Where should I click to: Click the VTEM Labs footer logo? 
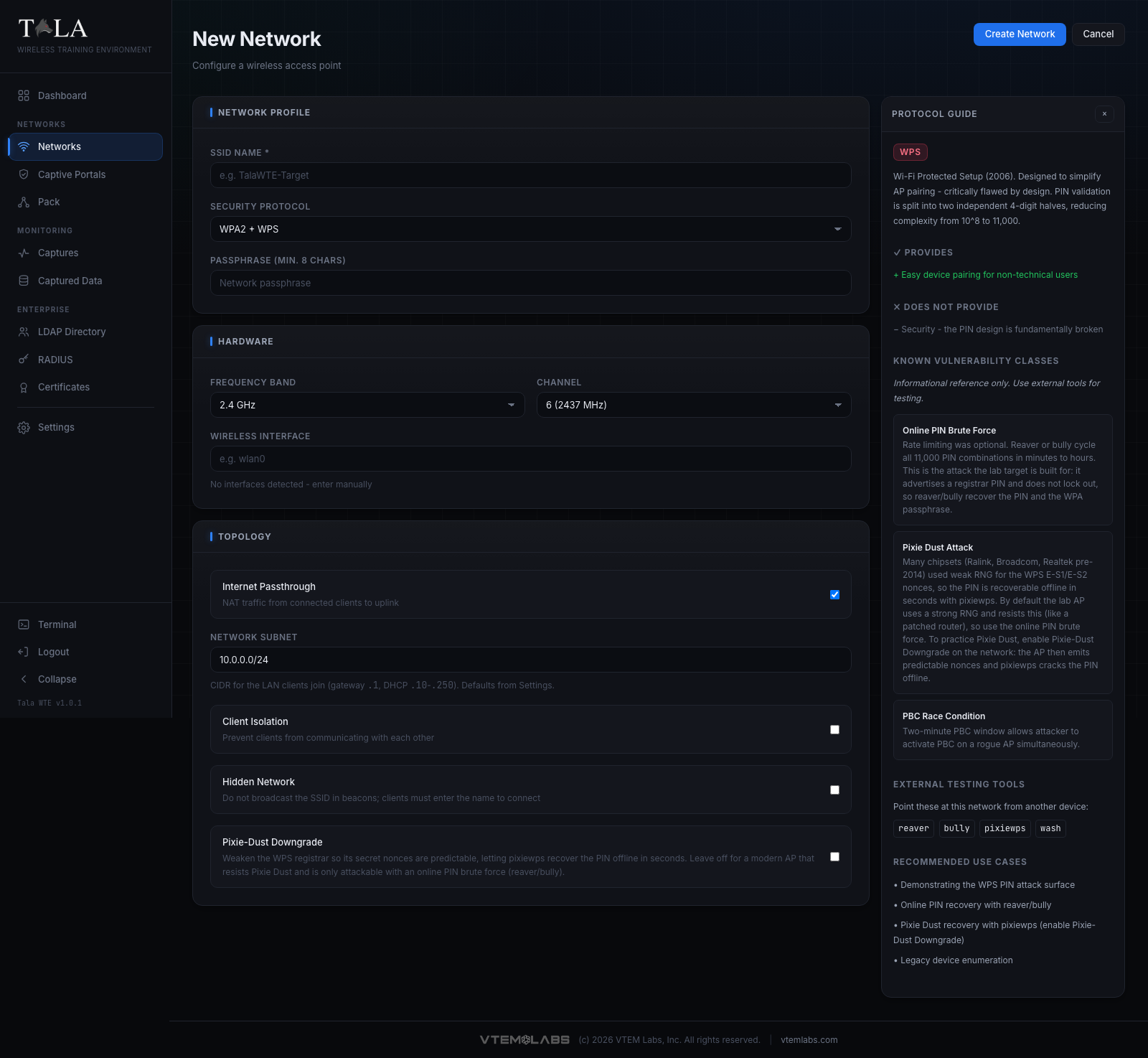coord(524,1039)
